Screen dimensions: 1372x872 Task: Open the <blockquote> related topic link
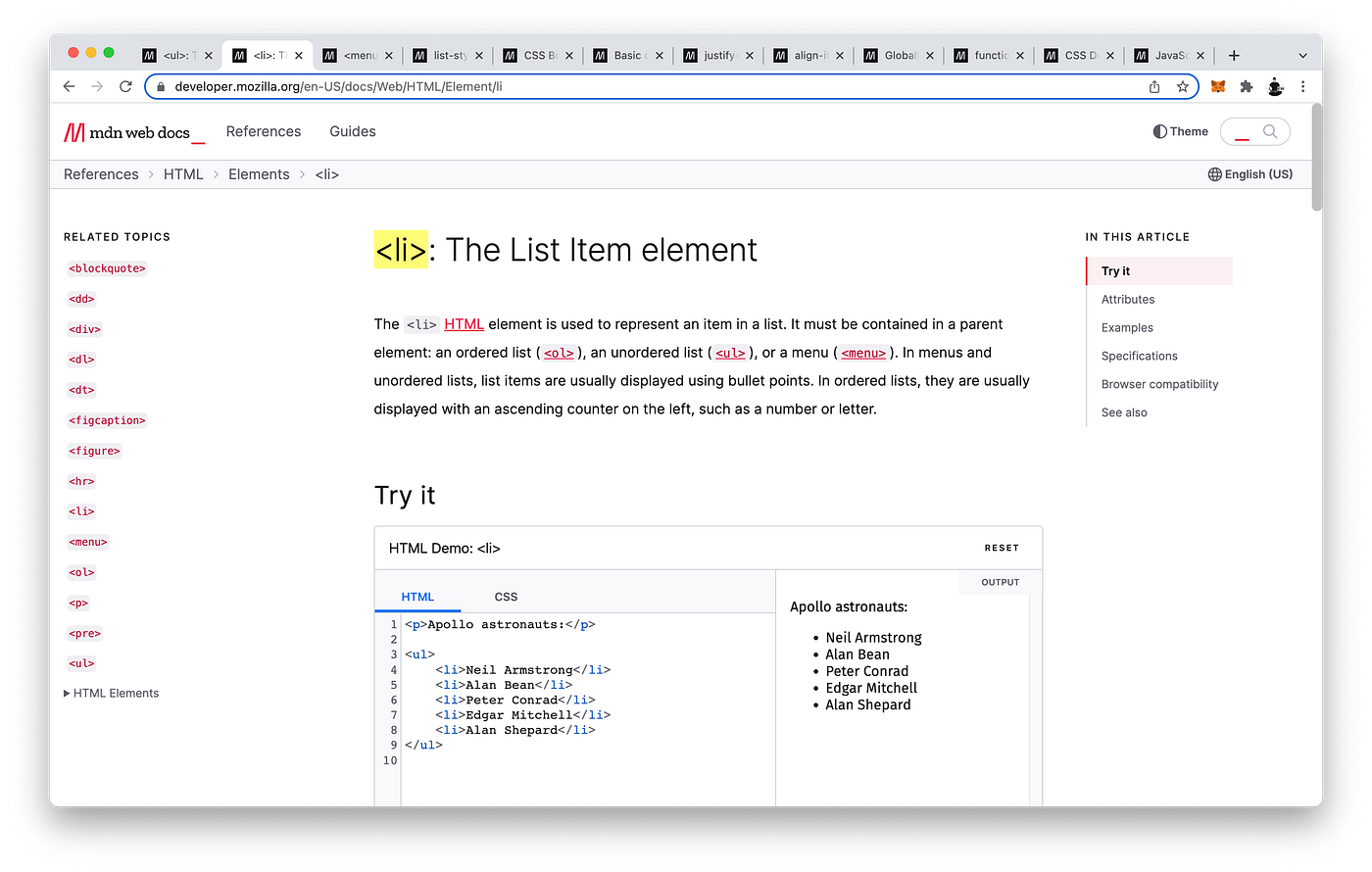click(x=106, y=267)
